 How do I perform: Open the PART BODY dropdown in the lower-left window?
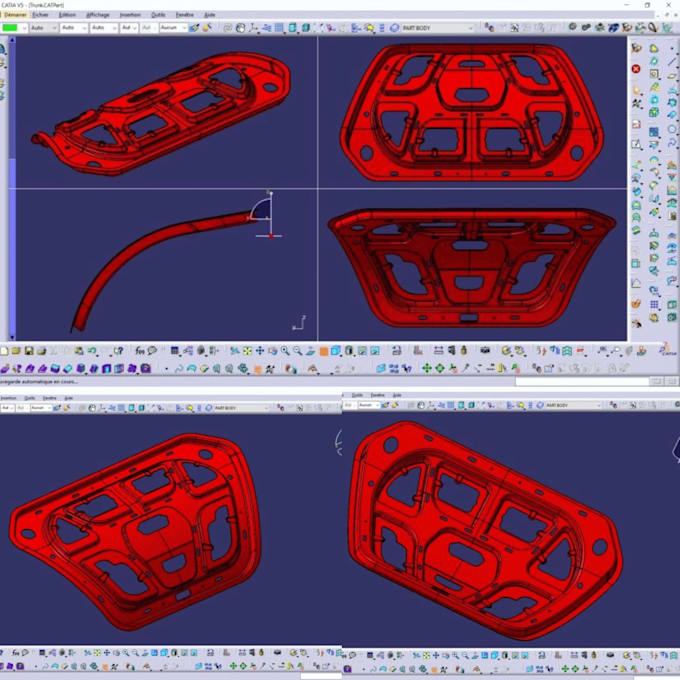click(x=241, y=408)
